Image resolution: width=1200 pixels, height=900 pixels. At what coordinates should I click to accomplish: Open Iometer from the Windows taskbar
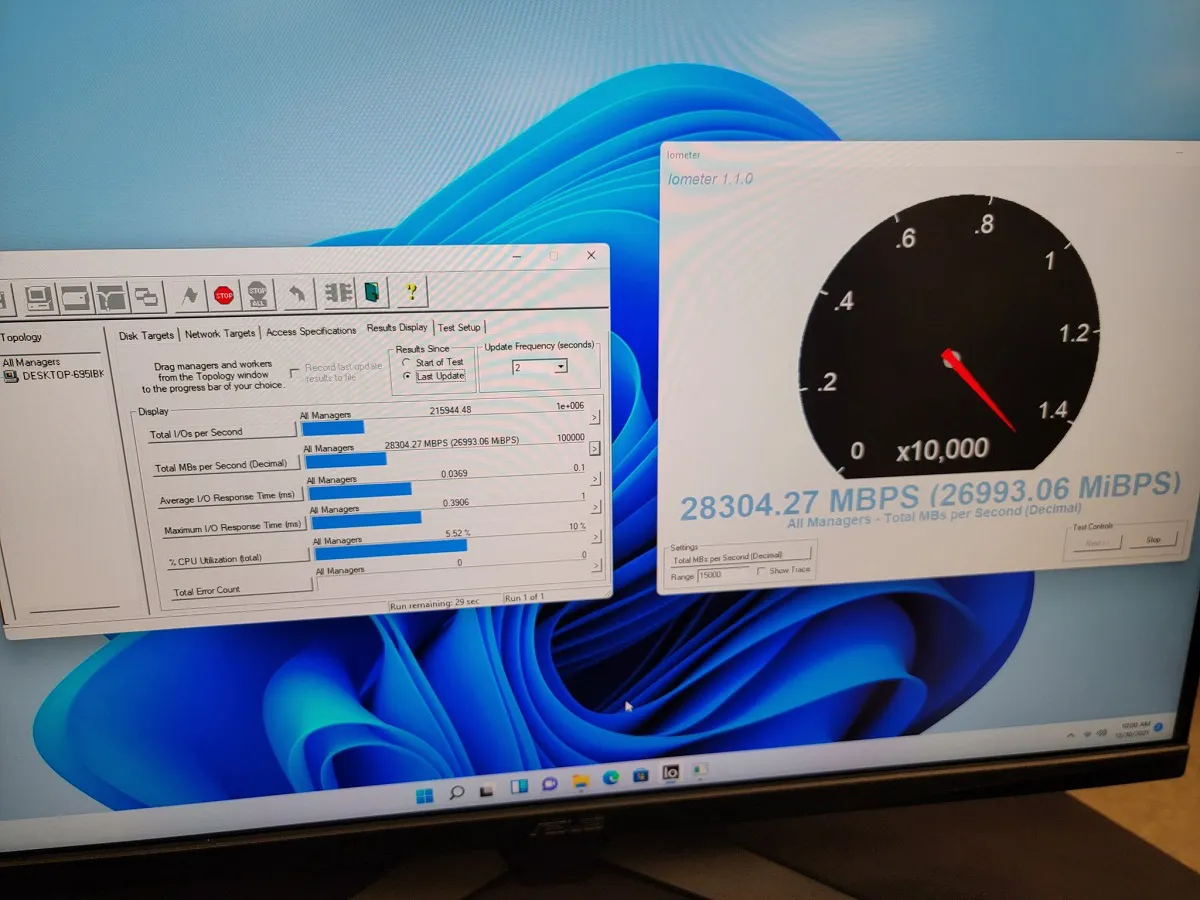670,773
